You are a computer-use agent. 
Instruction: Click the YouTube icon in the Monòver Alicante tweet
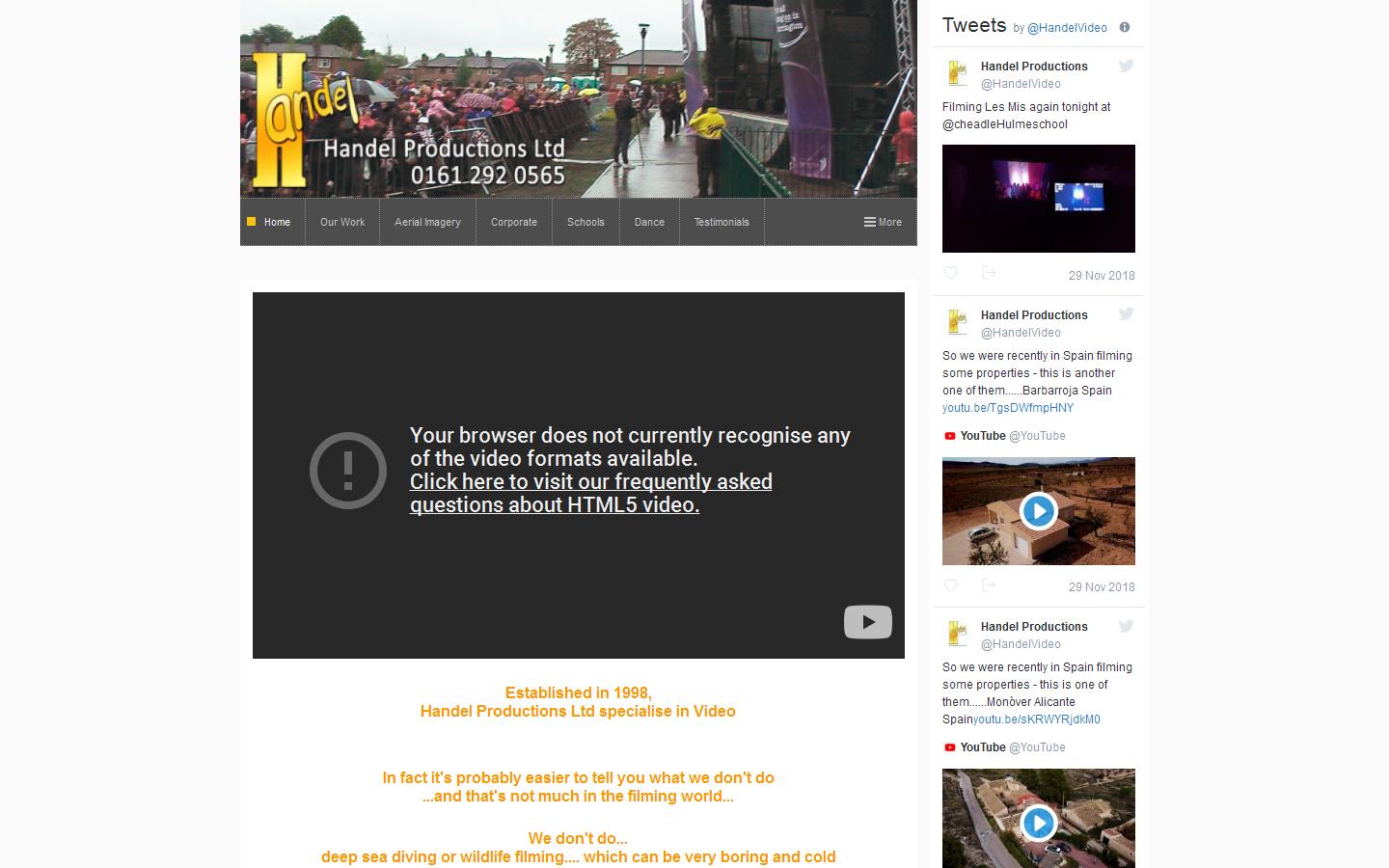(x=948, y=747)
